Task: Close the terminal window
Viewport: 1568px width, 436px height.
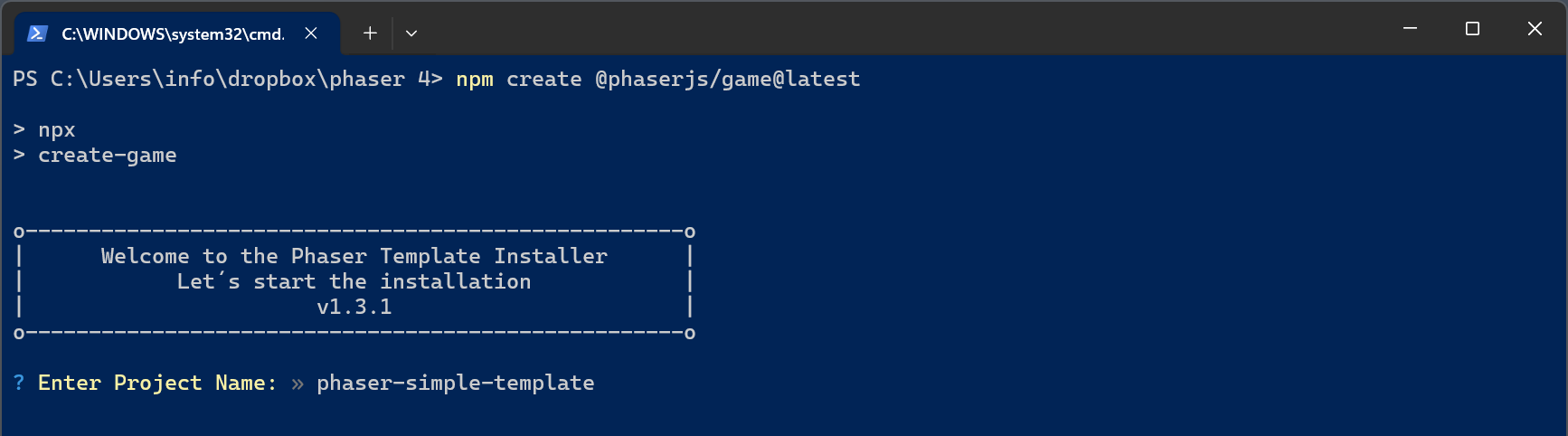Action: click(x=1535, y=29)
